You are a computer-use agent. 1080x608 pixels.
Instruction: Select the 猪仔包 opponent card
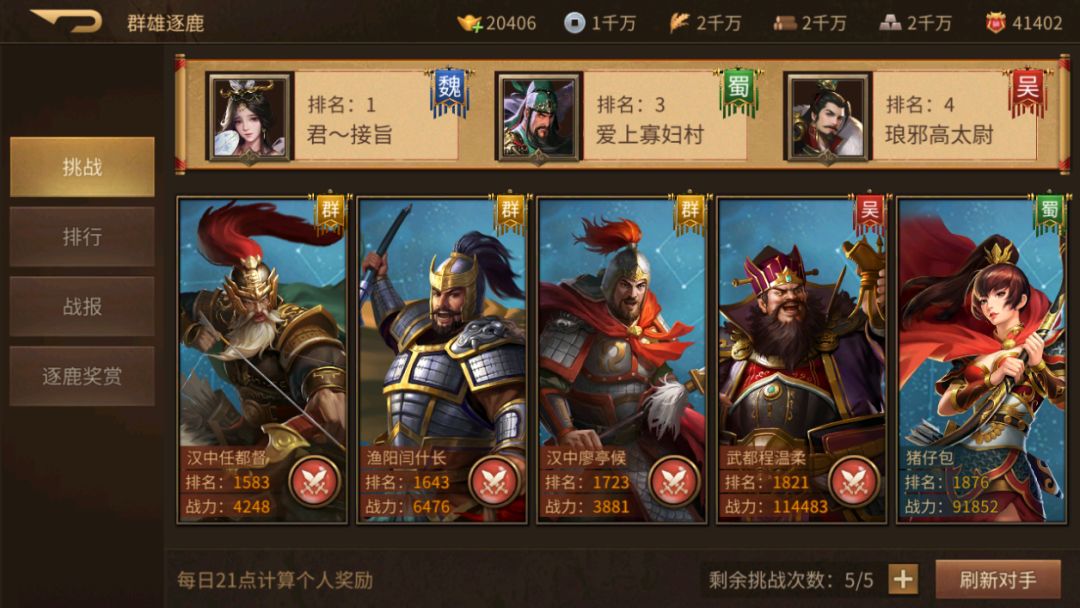tap(982, 360)
